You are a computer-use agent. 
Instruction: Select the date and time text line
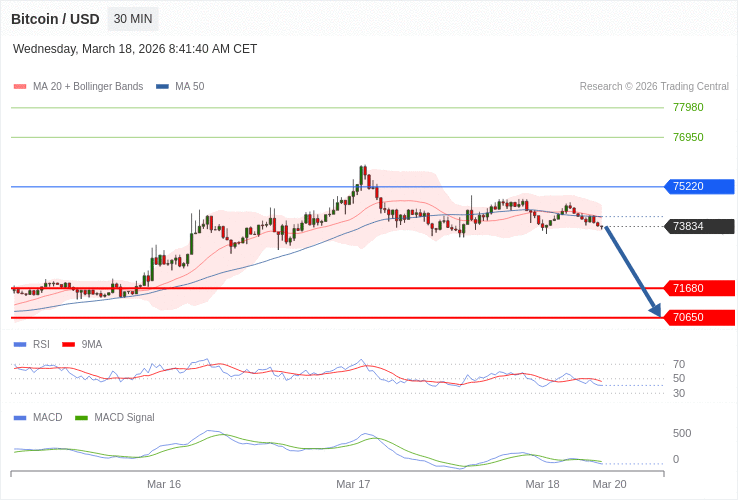[x=135, y=49]
